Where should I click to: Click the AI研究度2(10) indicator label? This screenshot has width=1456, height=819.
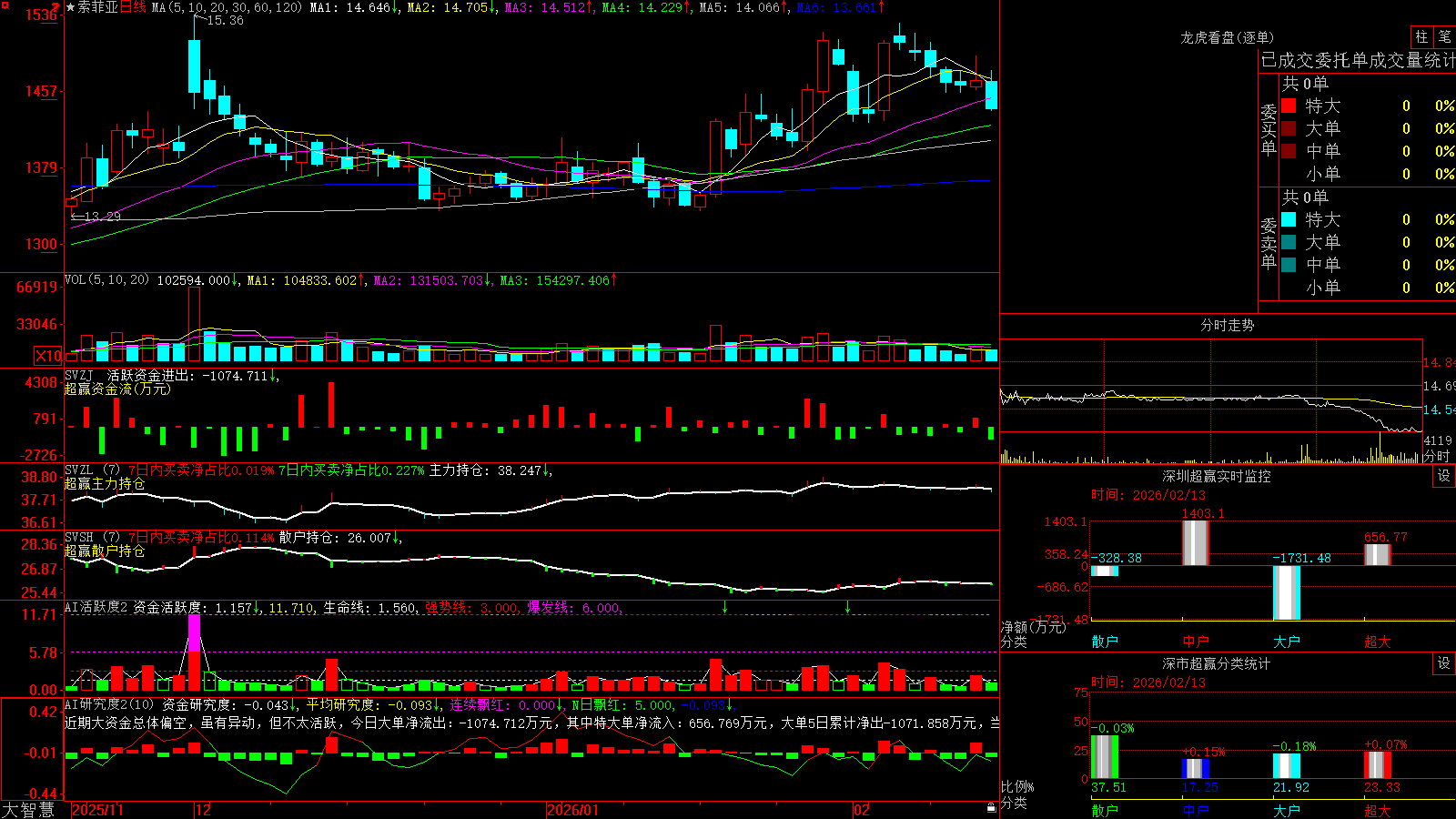pyautogui.click(x=109, y=704)
